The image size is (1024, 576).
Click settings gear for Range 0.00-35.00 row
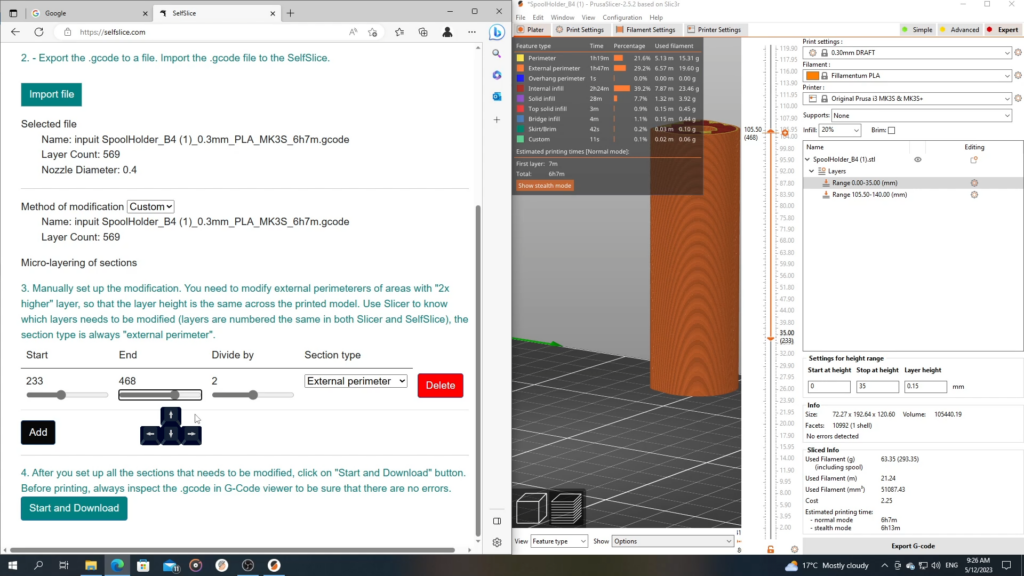pyautogui.click(x=974, y=183)
